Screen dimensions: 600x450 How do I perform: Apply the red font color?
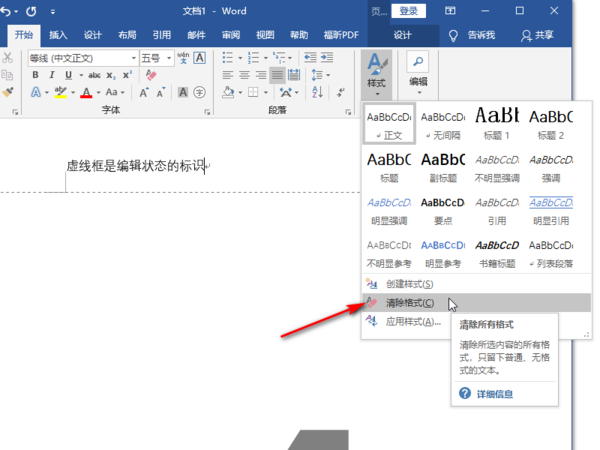point(86,92)
